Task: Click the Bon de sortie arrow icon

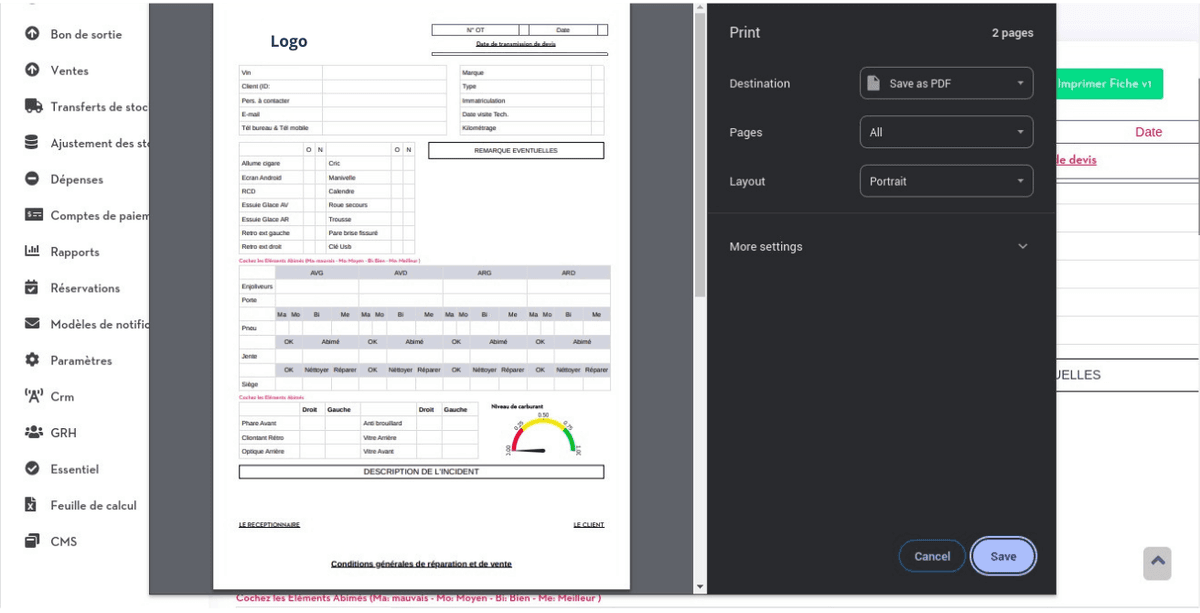Action: tap(32, 34)
